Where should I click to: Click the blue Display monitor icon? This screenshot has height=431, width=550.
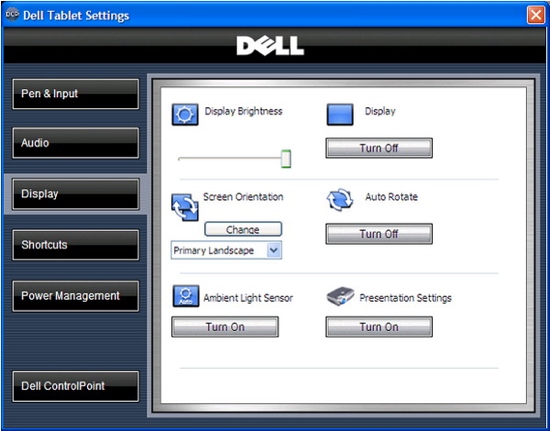(x=340, y=114)
